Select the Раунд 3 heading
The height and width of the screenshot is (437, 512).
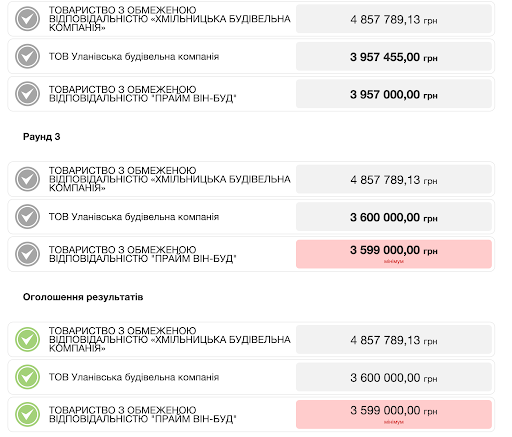click(42, 137)
